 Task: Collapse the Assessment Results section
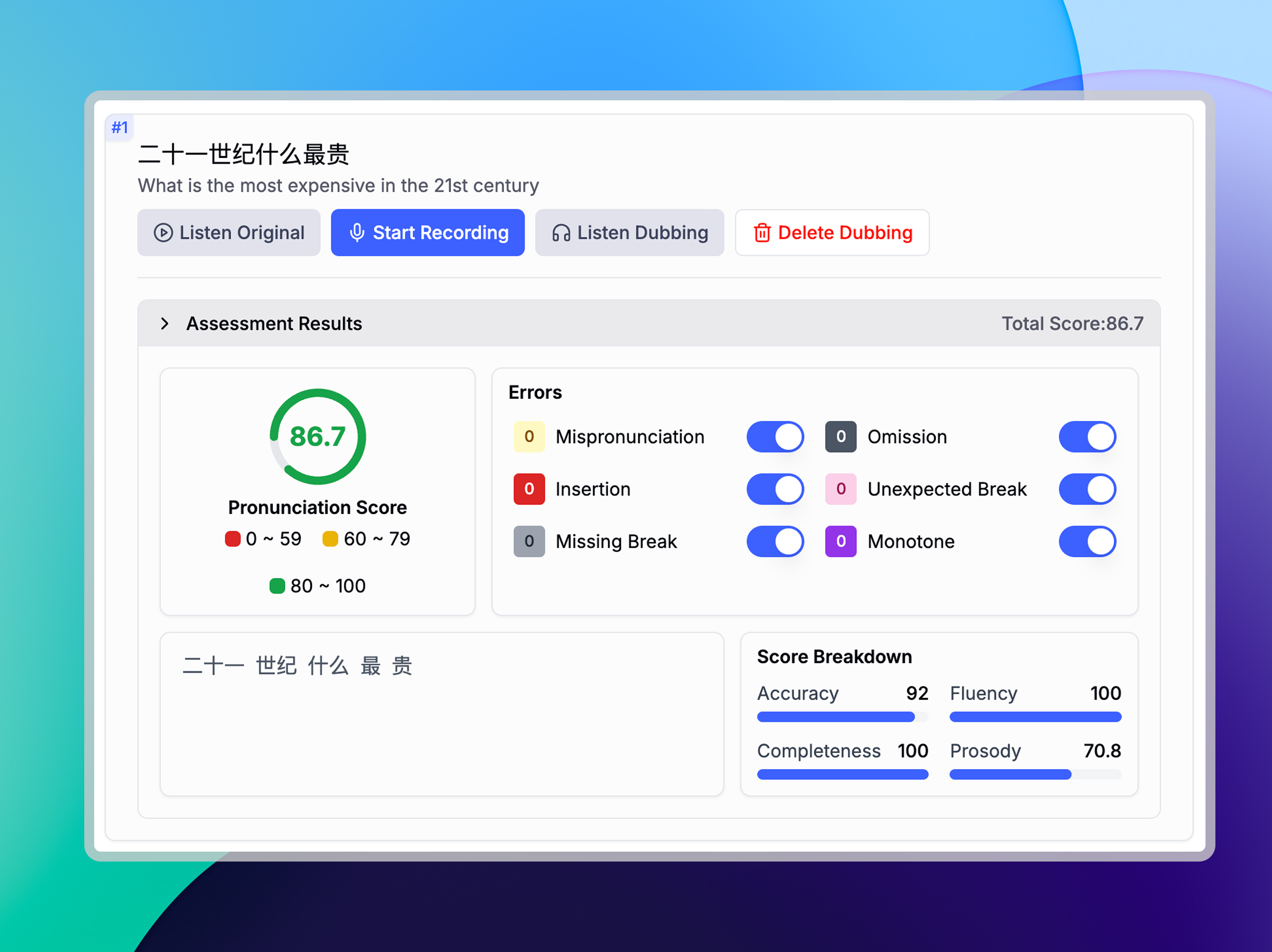[166, 323]
